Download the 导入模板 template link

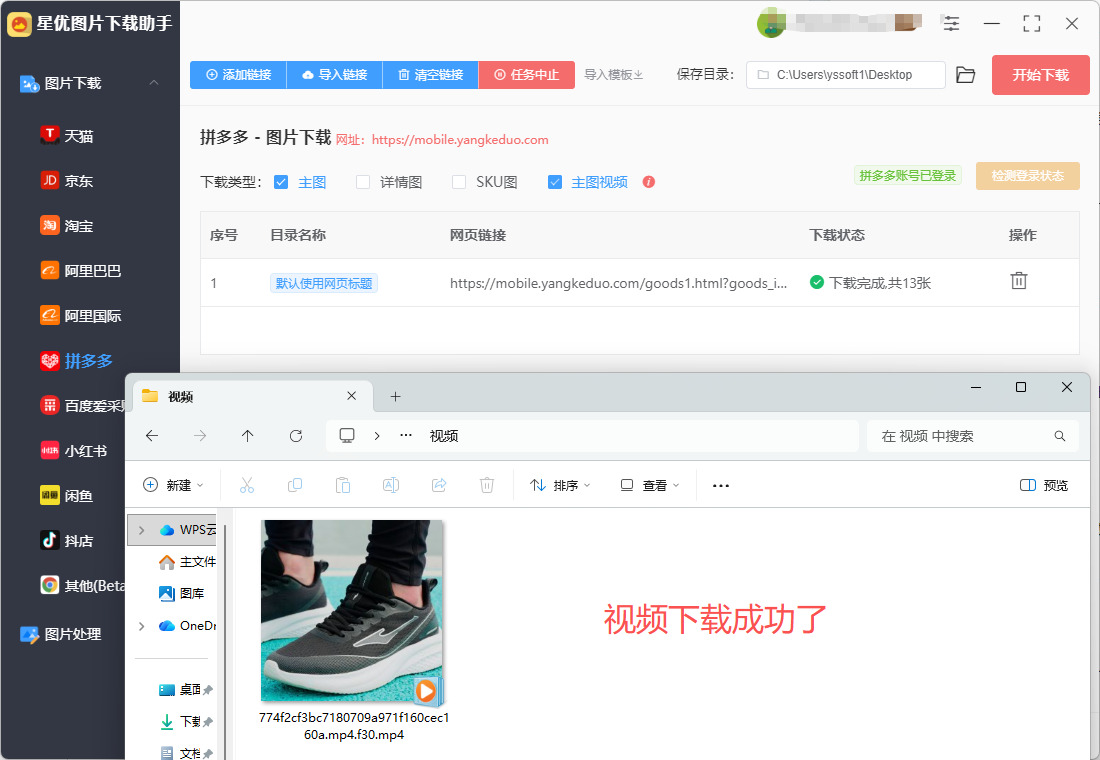[x=613, y=74]
